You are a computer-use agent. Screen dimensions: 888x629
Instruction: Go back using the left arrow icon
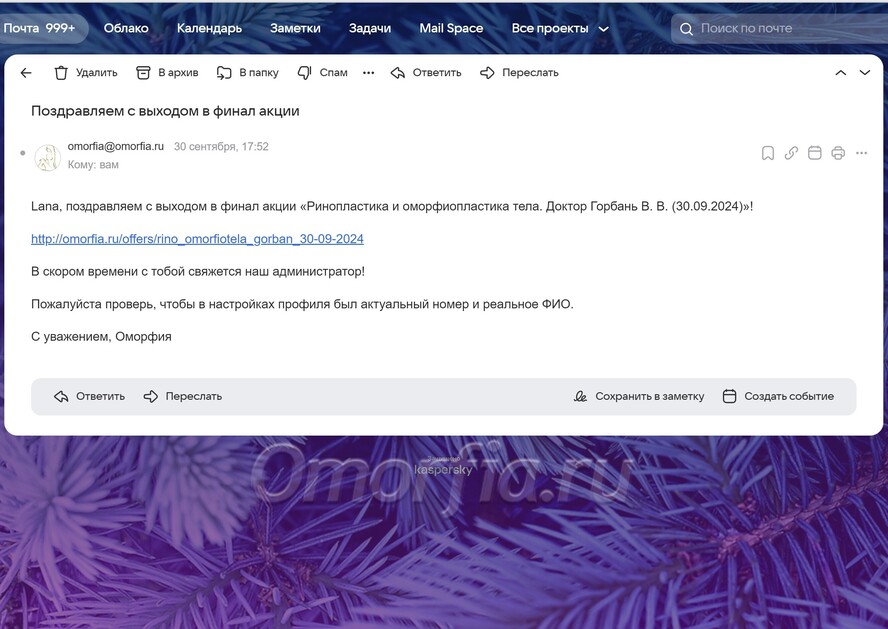click(26, 72)
